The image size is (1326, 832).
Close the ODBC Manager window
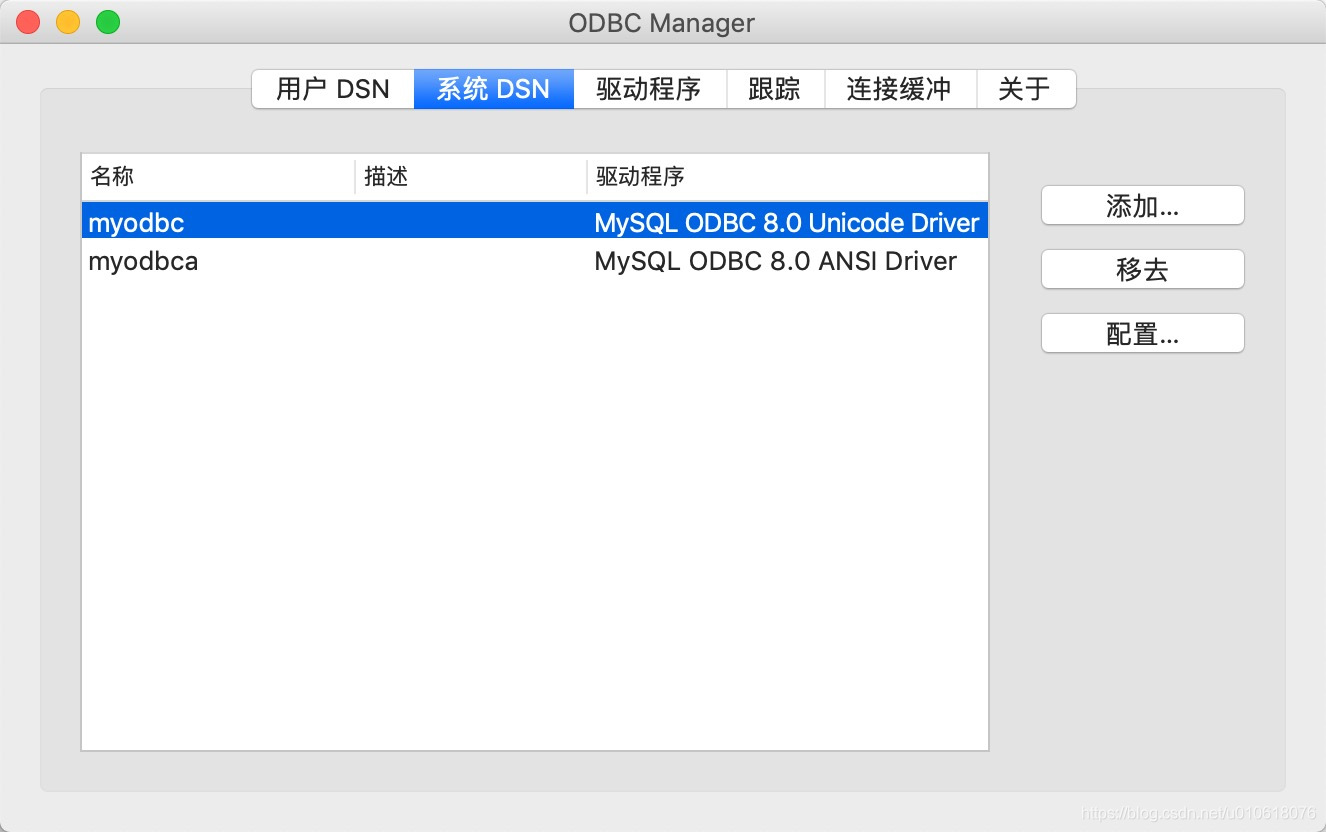[x=28, y=22]
